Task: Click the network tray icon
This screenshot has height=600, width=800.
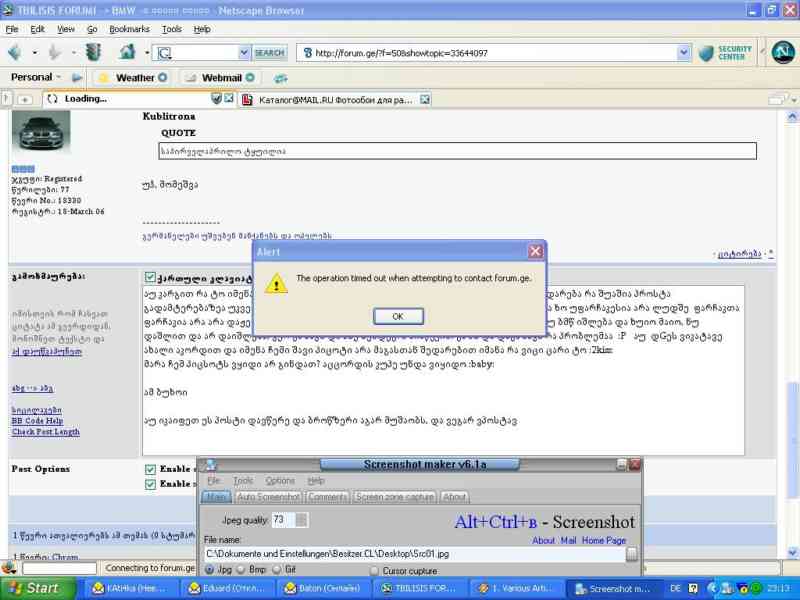Action: [730, 589]
